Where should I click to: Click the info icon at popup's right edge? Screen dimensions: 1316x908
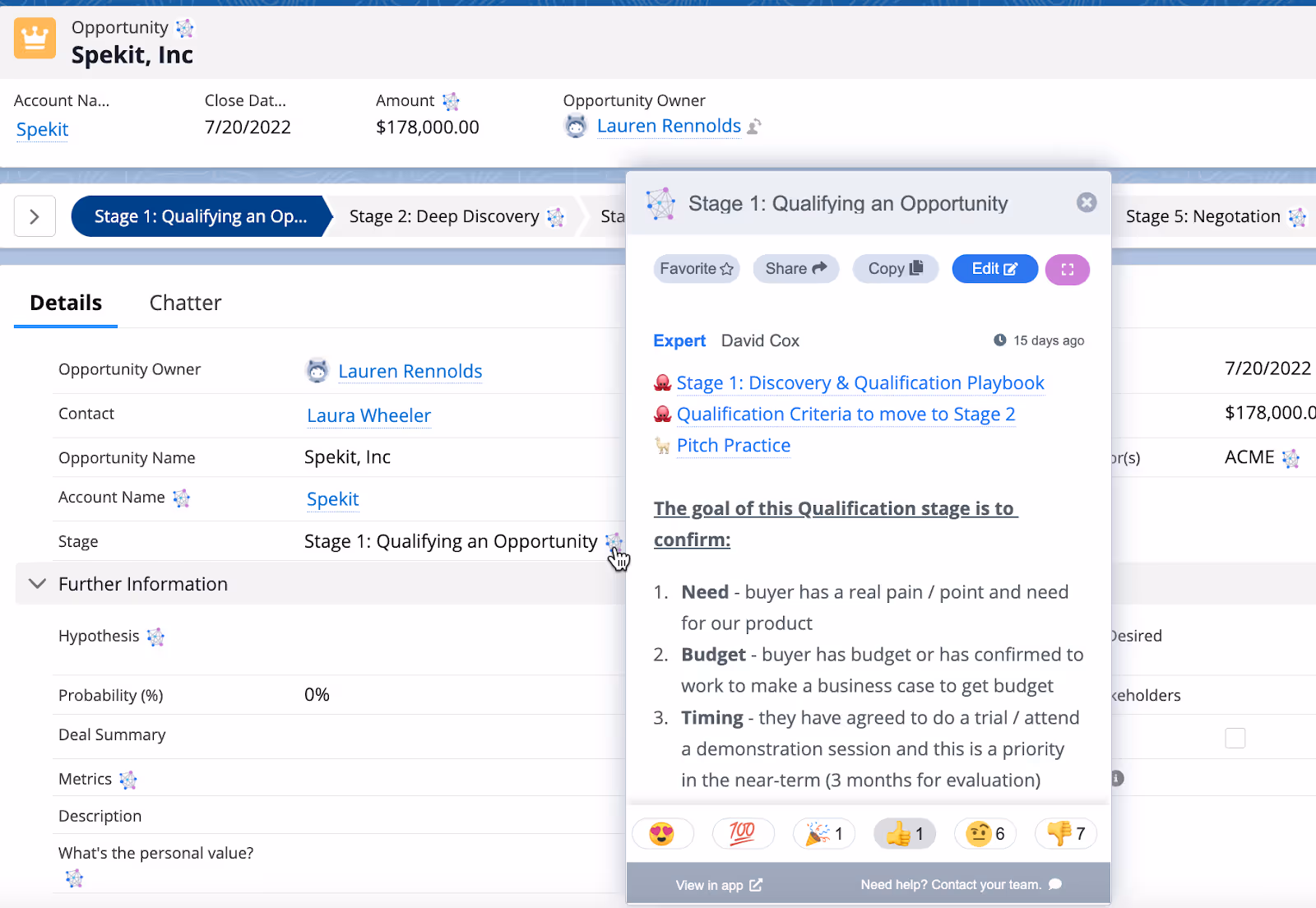pyautogui.click(x=1117, y=778)
